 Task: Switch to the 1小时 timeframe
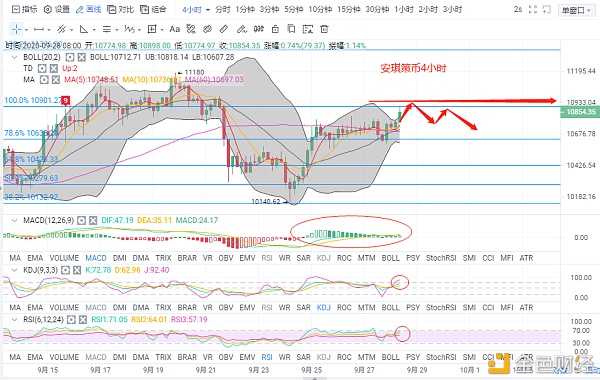click(404, 10)
